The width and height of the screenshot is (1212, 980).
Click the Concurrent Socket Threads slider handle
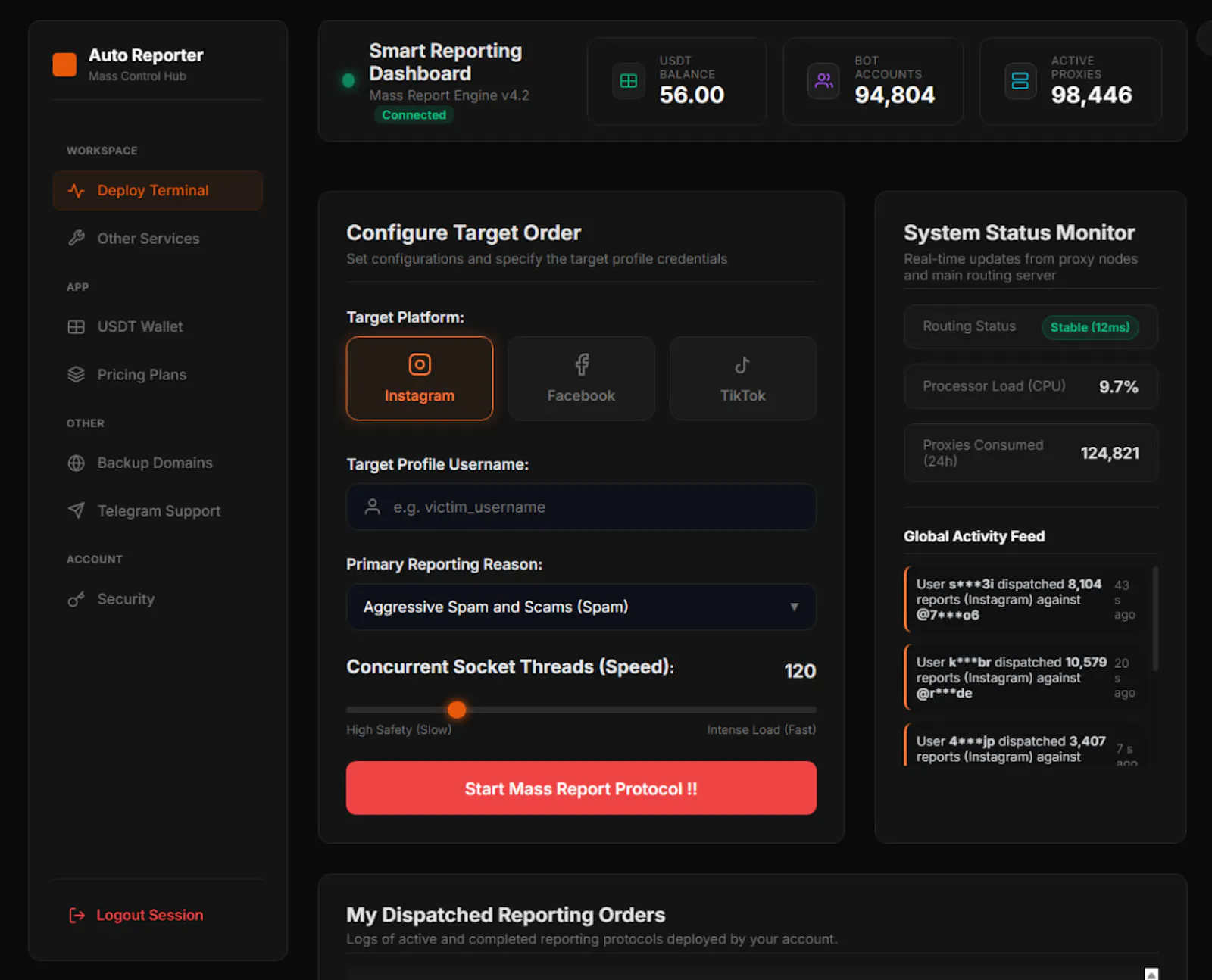457,710
